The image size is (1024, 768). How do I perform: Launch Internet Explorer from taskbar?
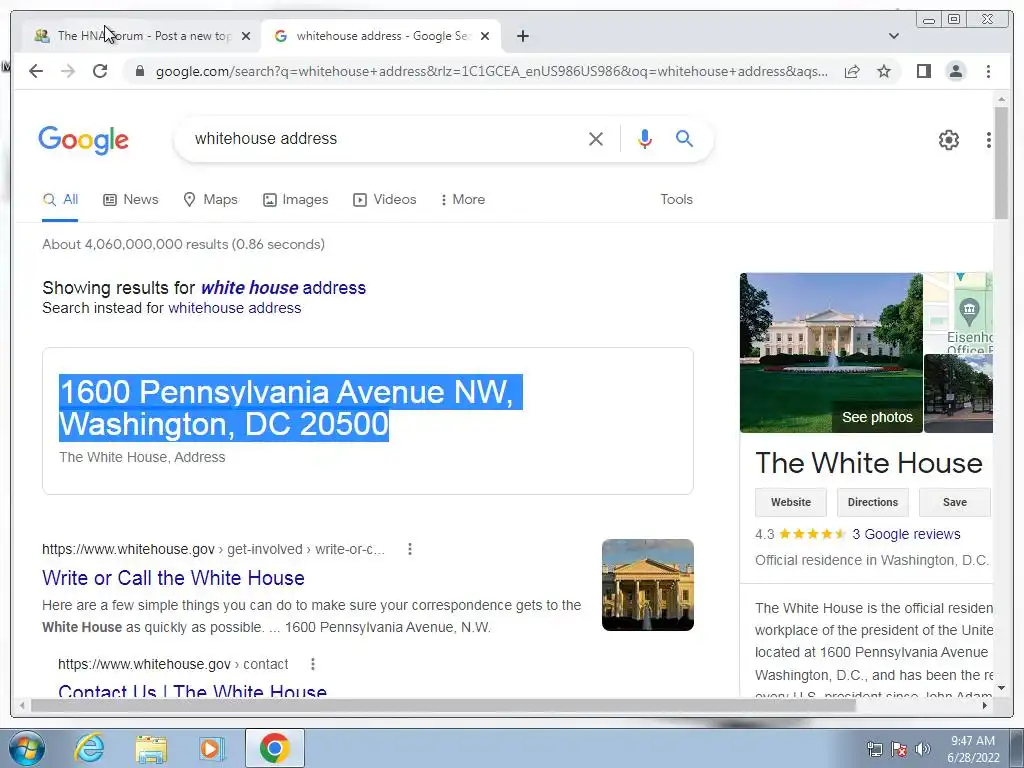89,748
